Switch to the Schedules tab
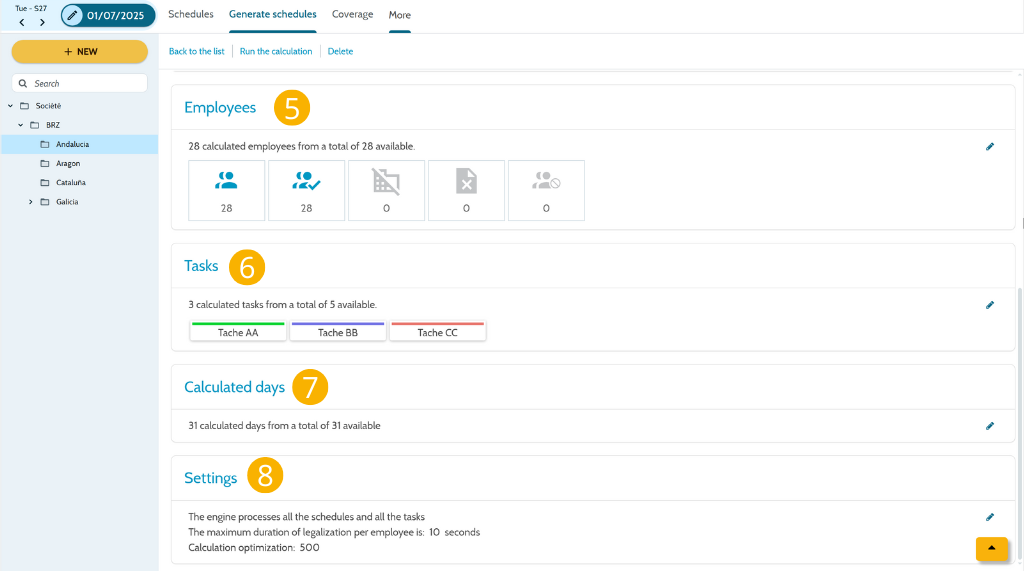The height and width of the screenshot is (571, 1024). click(x=191, y=14)
